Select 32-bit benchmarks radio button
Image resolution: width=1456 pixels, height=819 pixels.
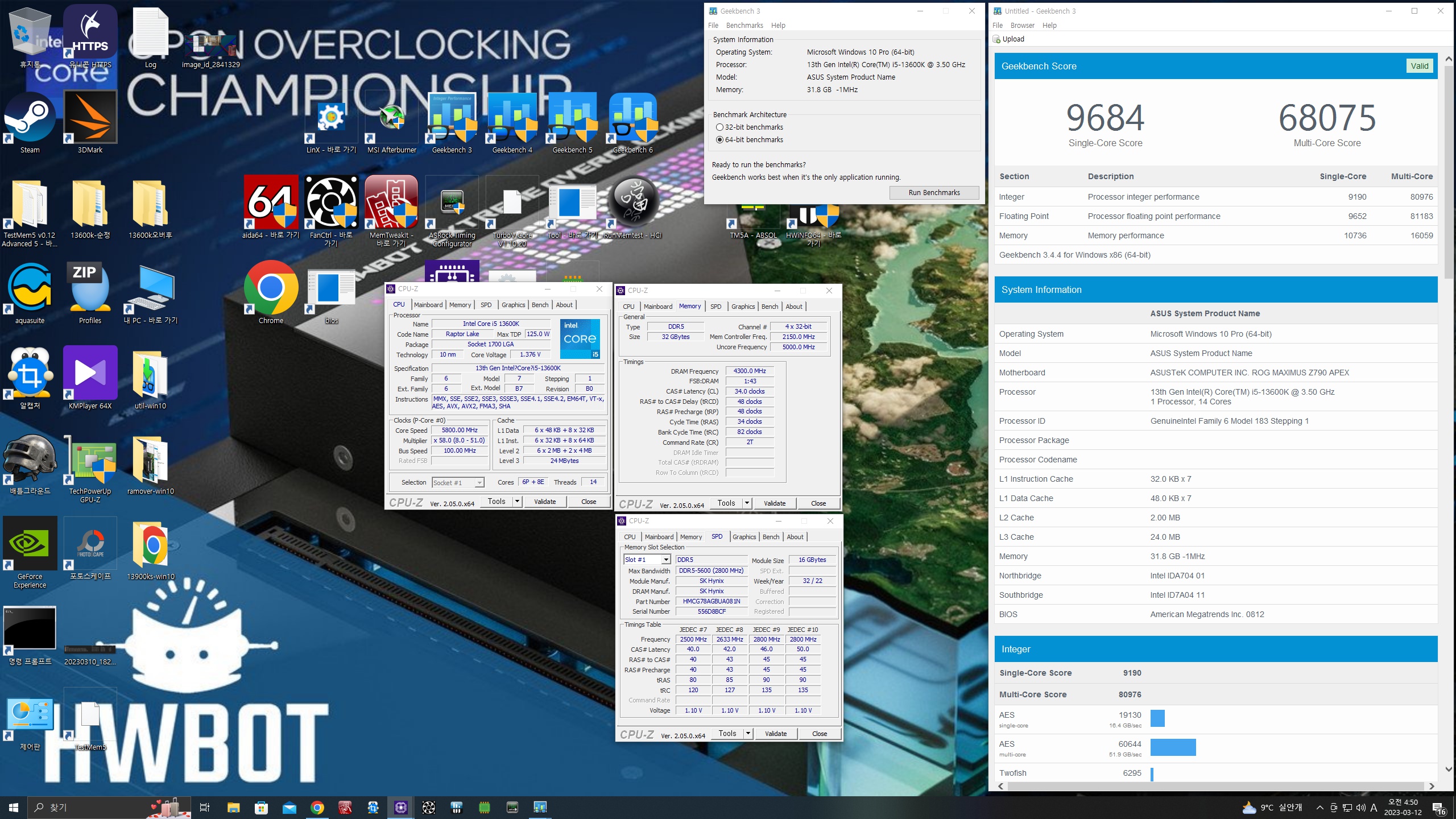pos(719,127)
